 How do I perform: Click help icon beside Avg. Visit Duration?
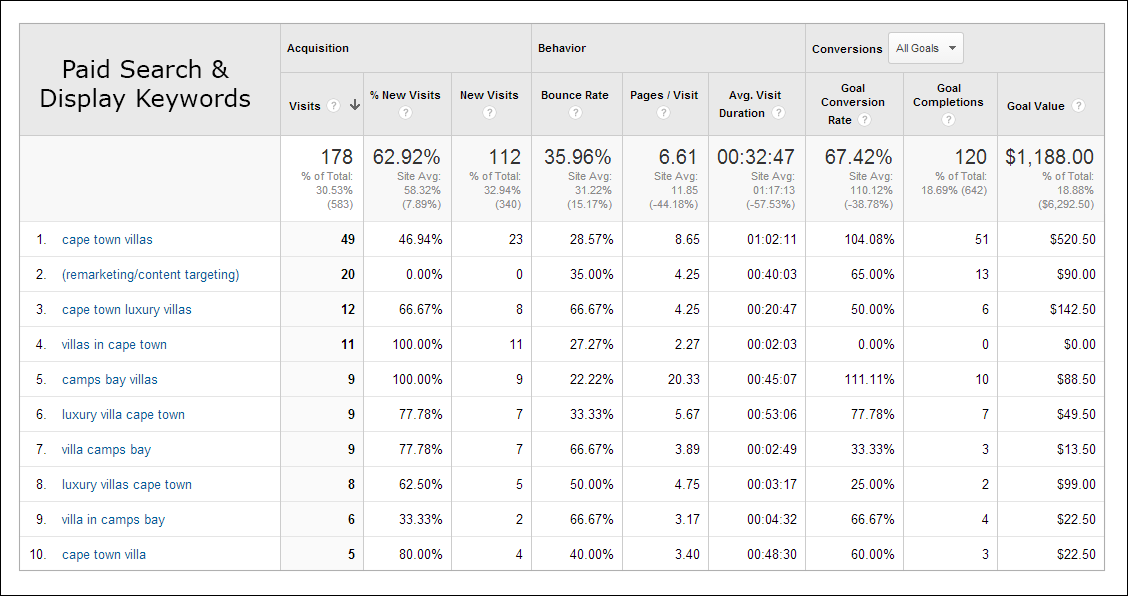(778, 113)
